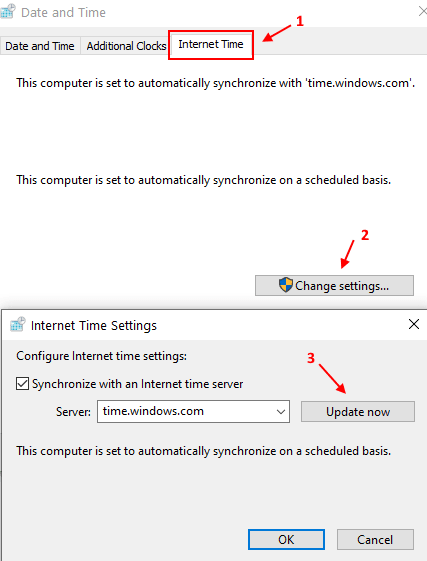Close the Date and Time window
This screenshot has width=427, height=561.
423,11
